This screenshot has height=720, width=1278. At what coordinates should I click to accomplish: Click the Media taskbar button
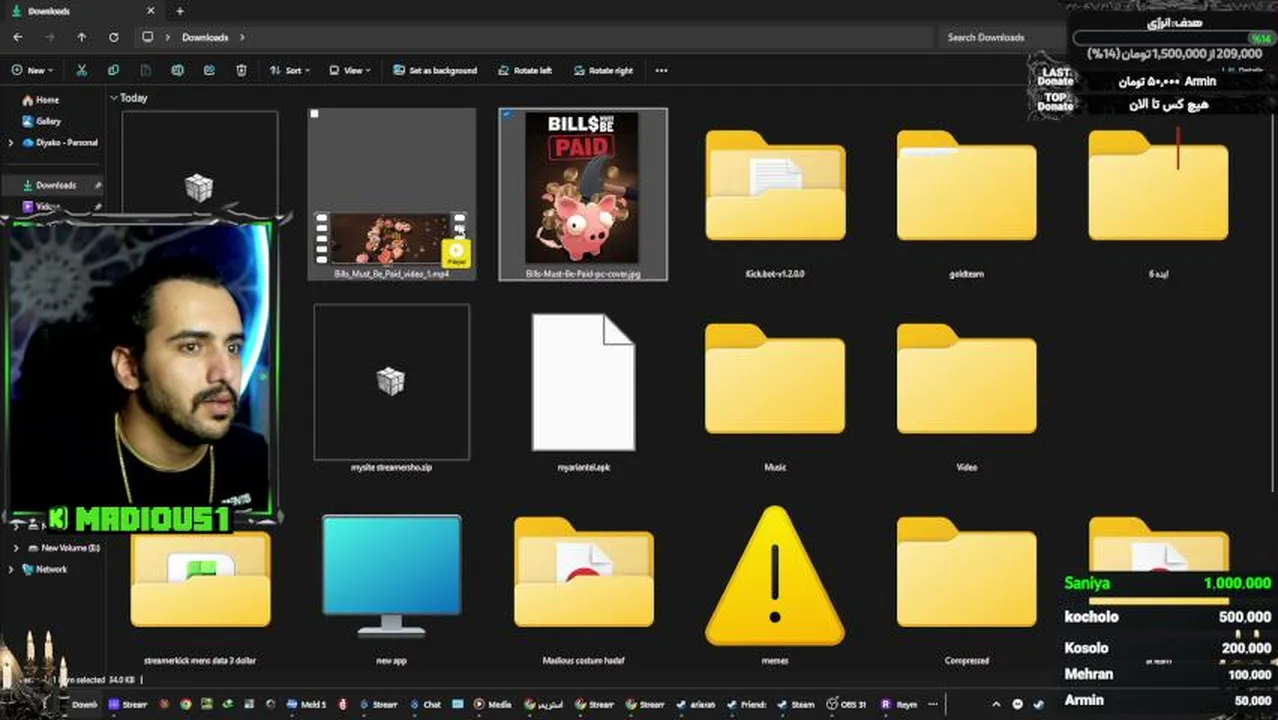[x=493, y=704]
